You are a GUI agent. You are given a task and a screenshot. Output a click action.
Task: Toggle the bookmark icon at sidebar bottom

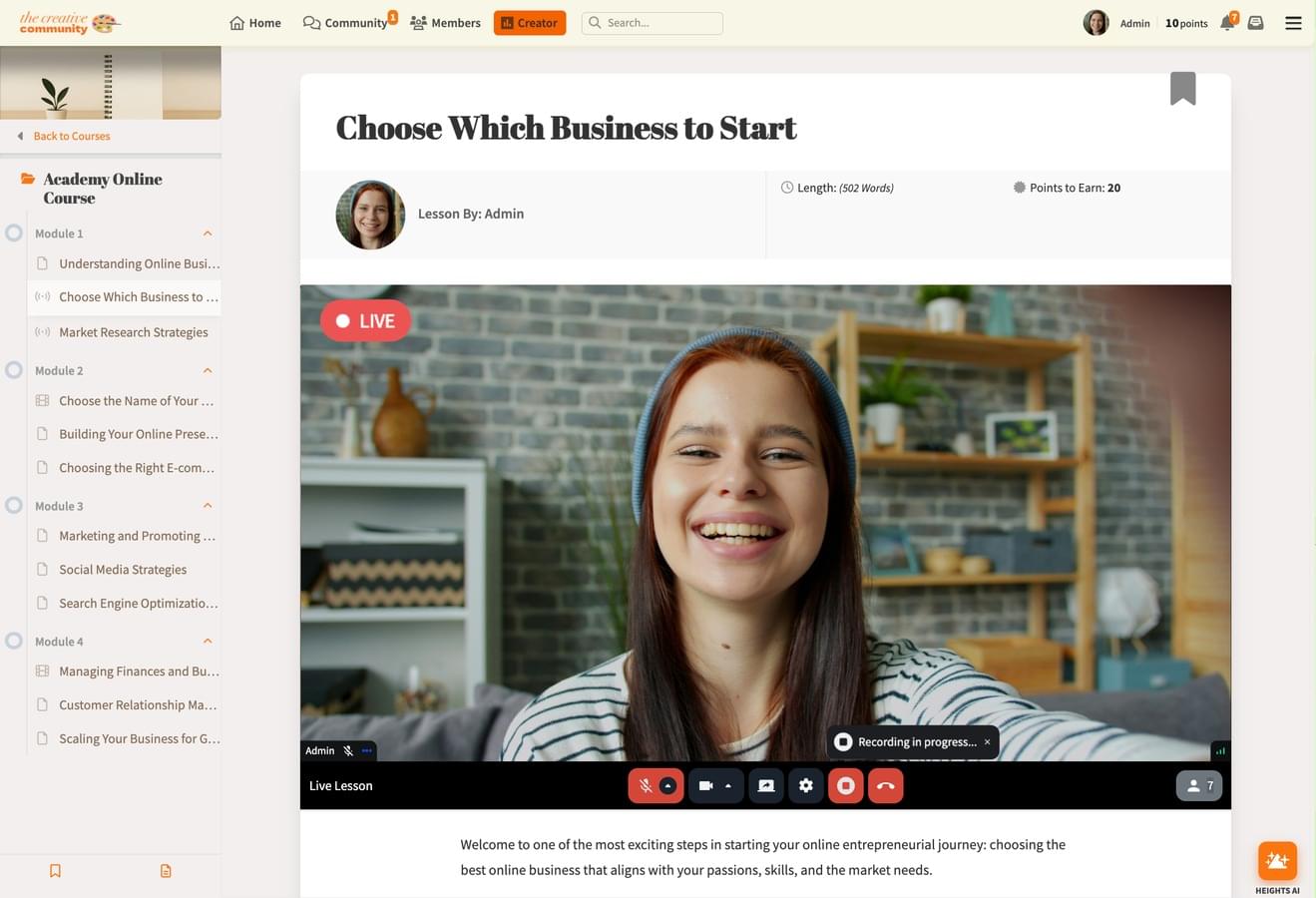coord(55,870)
